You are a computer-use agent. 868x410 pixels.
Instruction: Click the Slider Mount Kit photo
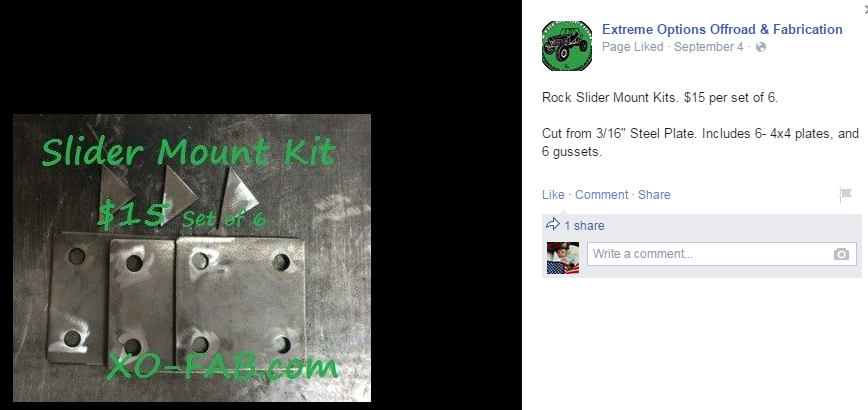click(x=192, y=258)
